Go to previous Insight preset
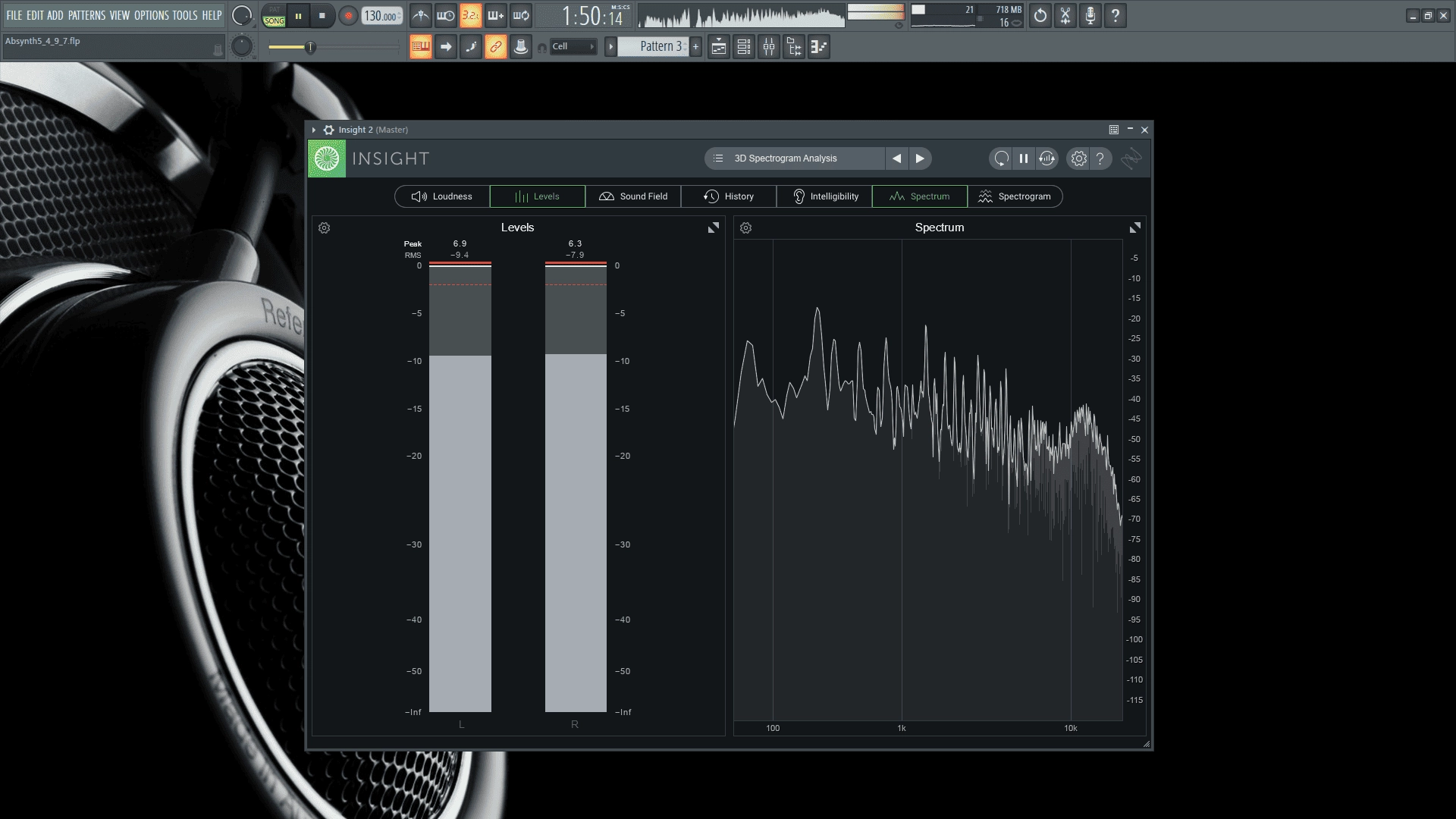Viewport: 1456px width, 819px height. point(897,158)
